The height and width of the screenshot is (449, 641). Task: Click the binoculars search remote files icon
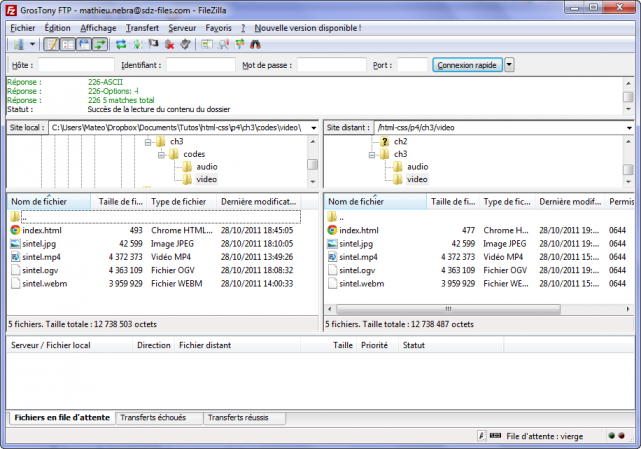point(256,45)
